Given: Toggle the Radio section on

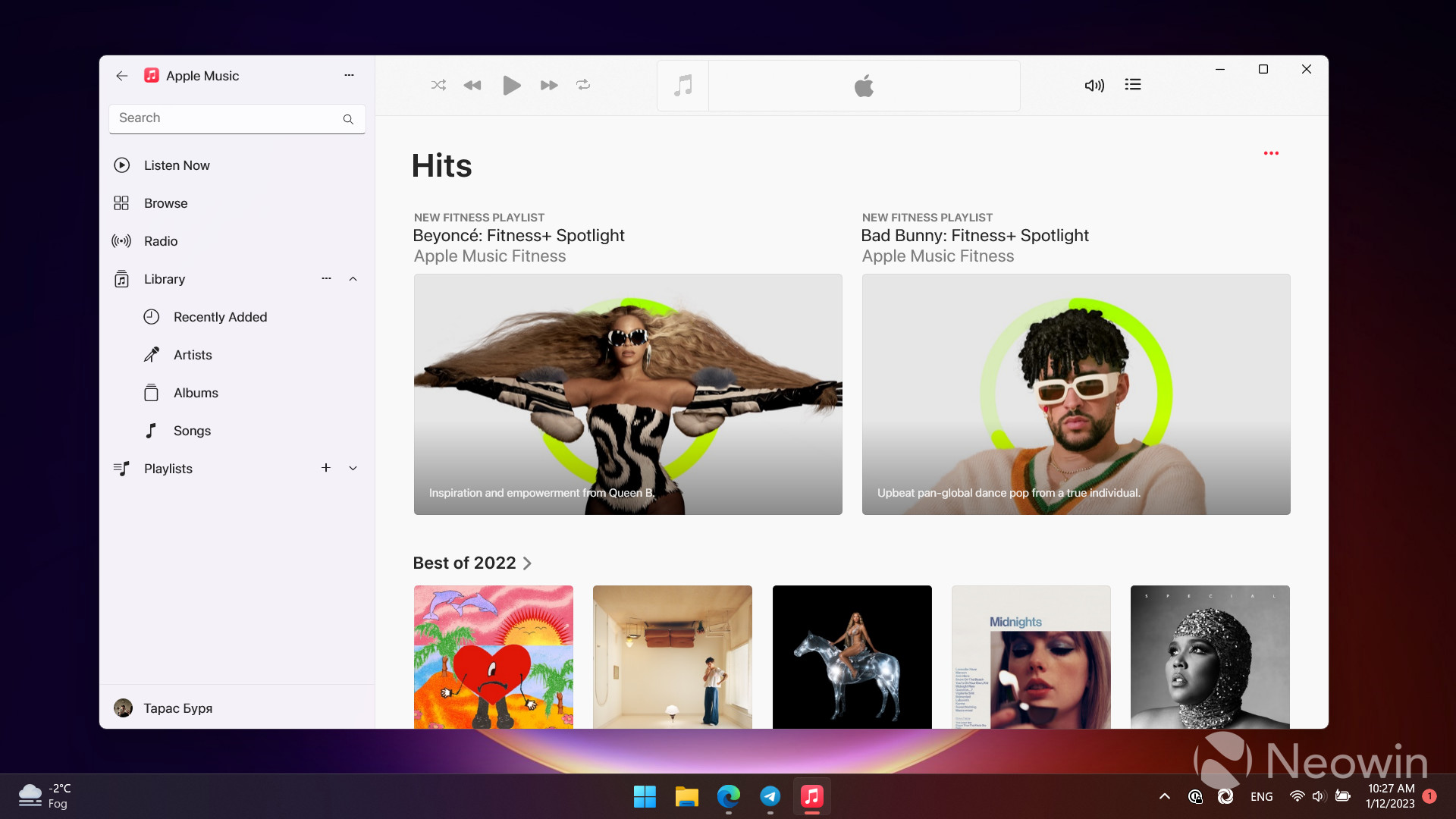Looking at the screenshot, I should [x=160, y=240].
